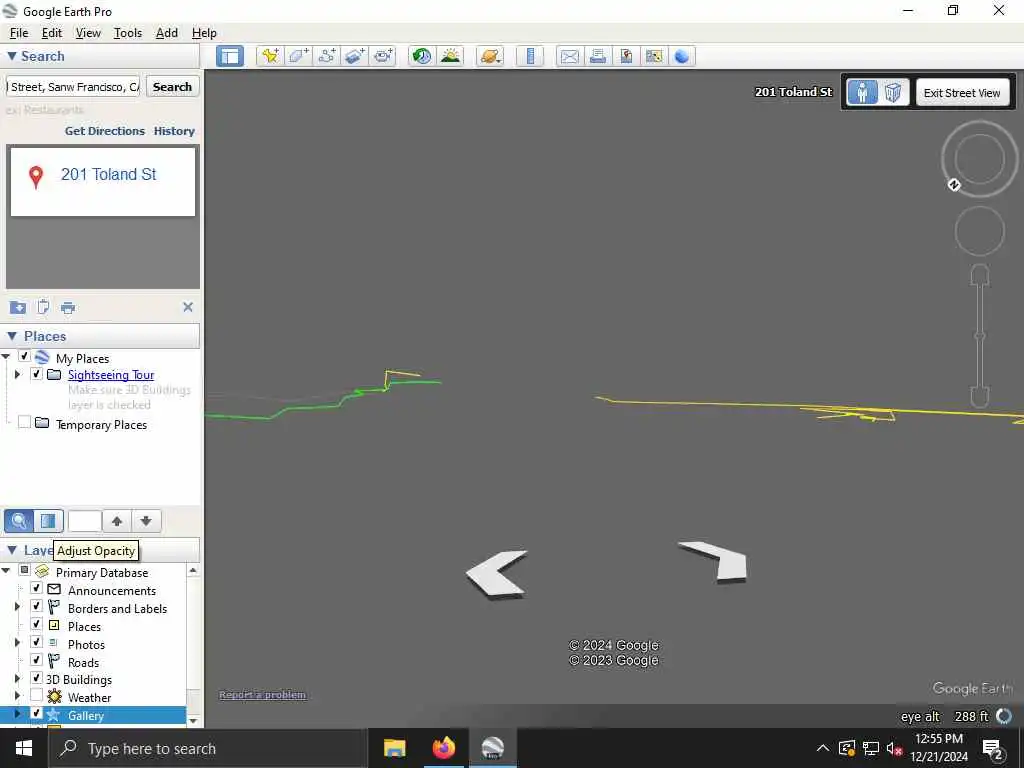1024x768 pixels.
Task: Toggle the sidebar visibility button
Action: click(230, 56)
